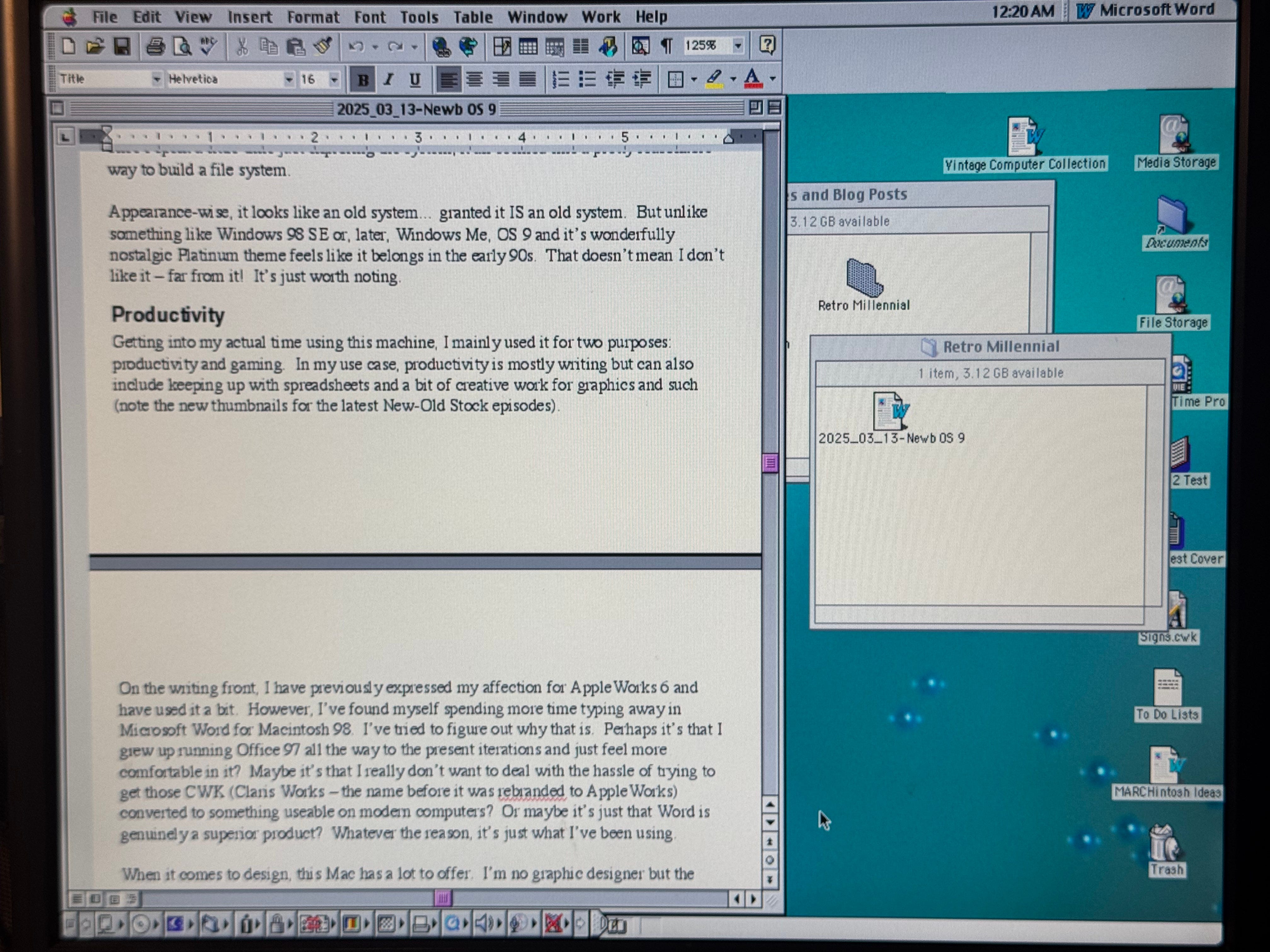Screen dimensions: 1270x952
Task: Insert a table
Action: coord(528,46)
